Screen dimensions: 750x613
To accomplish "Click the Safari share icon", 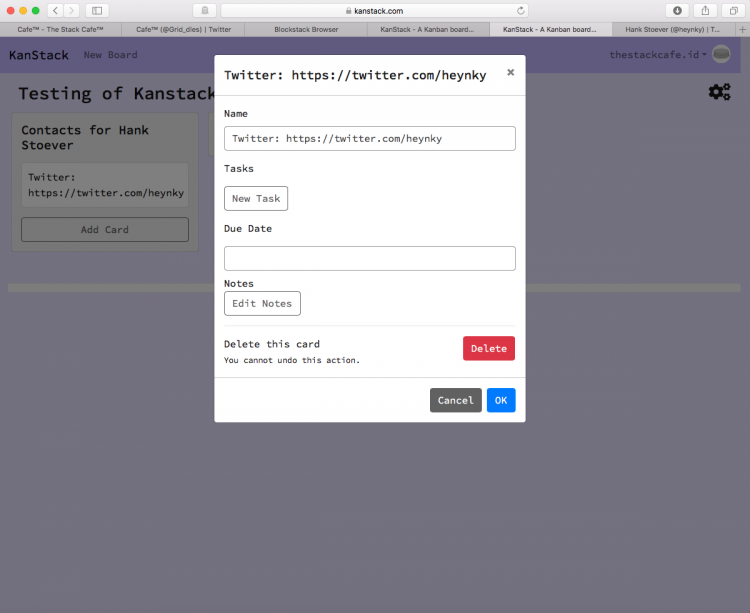I will [x=705, y=11].
